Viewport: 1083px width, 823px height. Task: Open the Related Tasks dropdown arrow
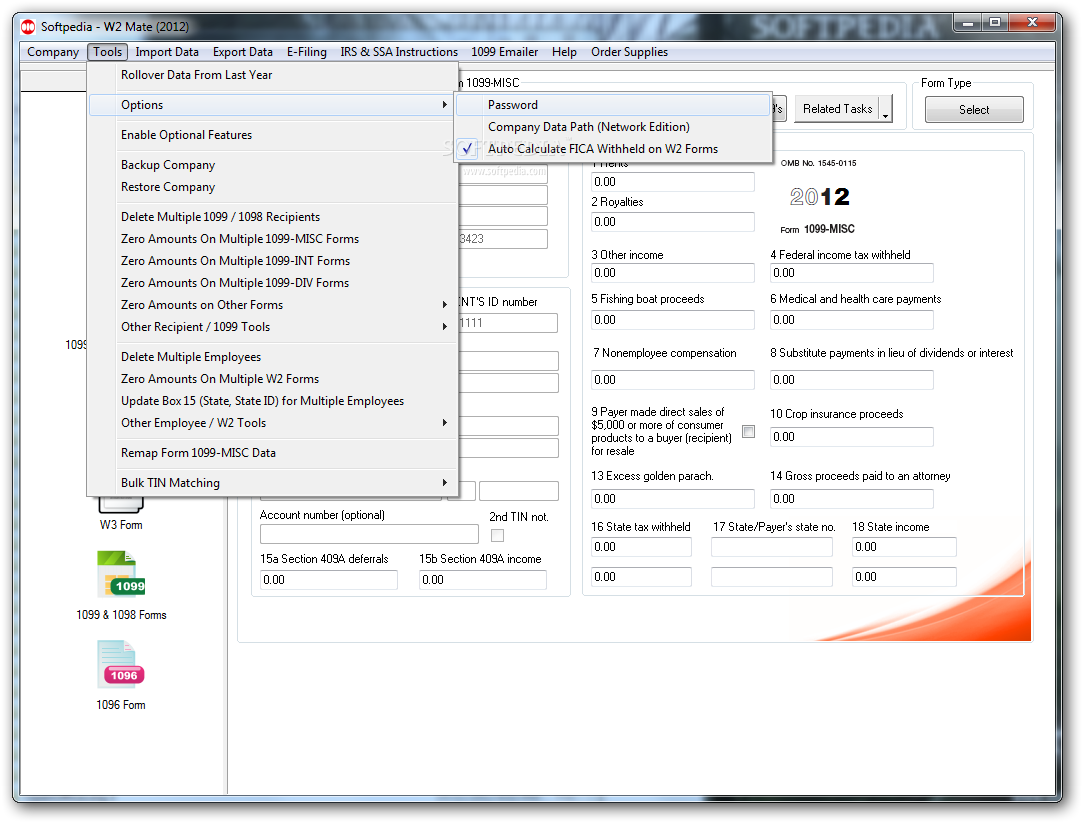click(x=885, y=109)
